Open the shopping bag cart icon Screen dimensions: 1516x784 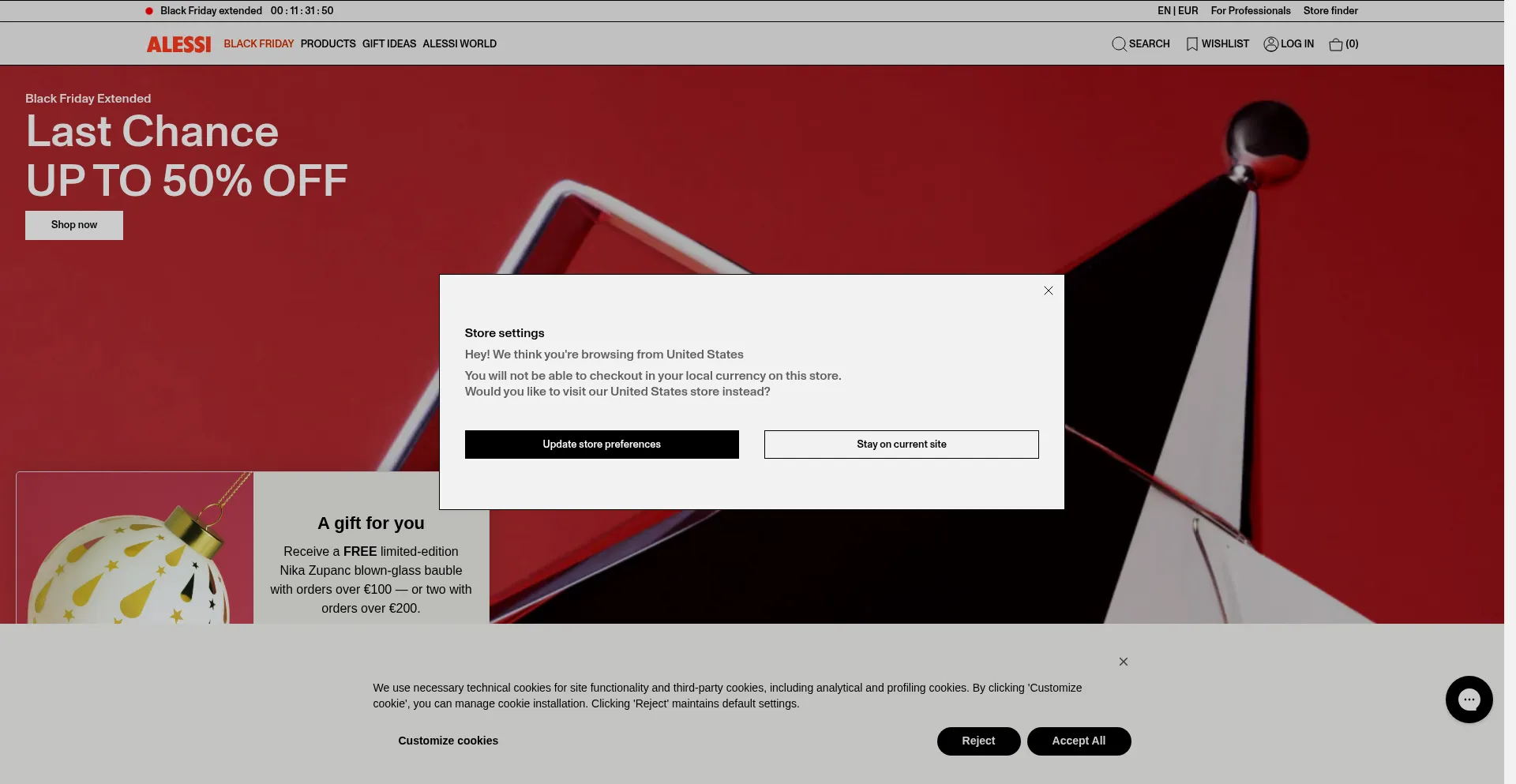(1336, 44)
